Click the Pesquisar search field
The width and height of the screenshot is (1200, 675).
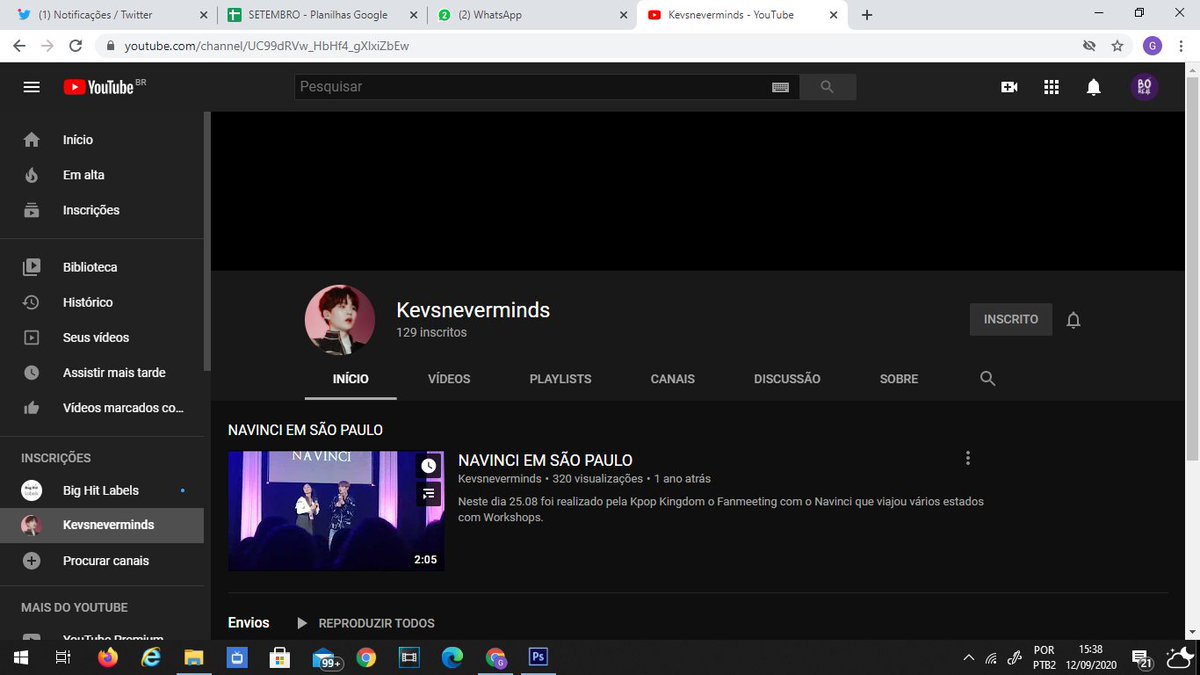tap(532, 87)
